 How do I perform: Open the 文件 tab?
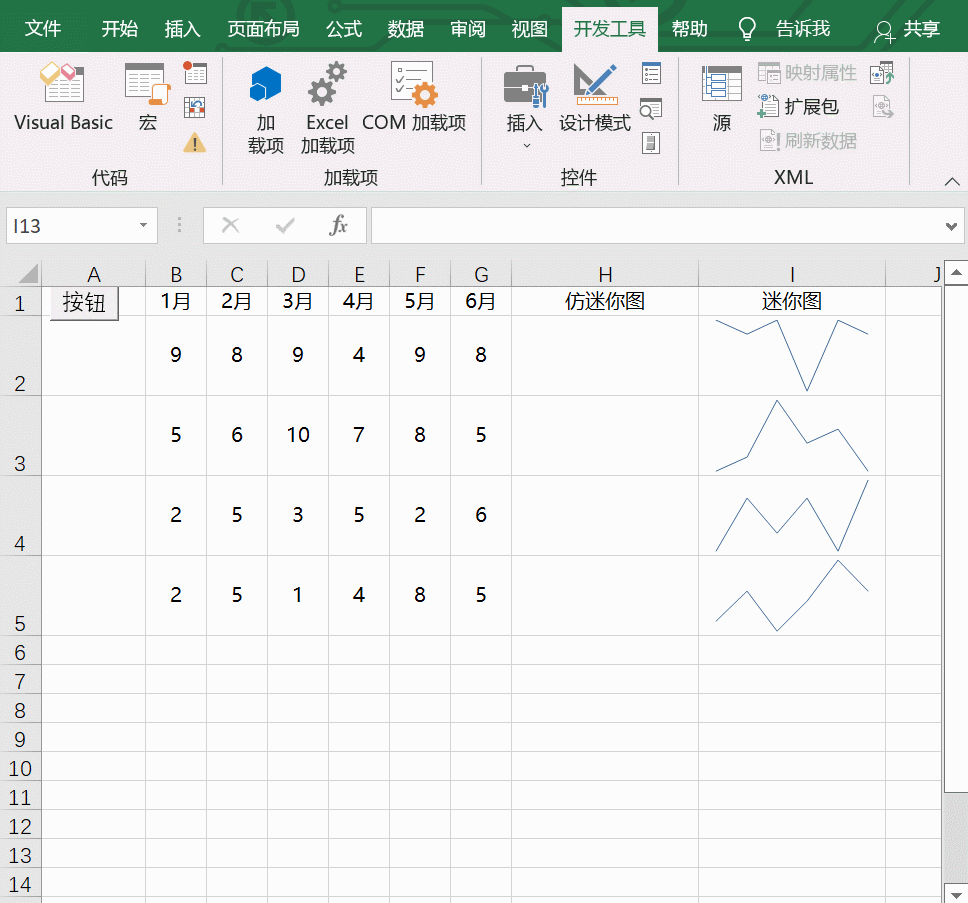tap(43, 29)
